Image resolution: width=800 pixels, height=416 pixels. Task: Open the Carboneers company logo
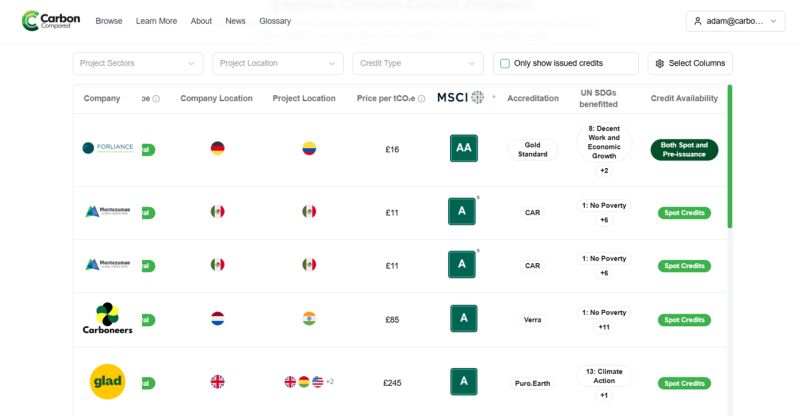click(107, 319)
